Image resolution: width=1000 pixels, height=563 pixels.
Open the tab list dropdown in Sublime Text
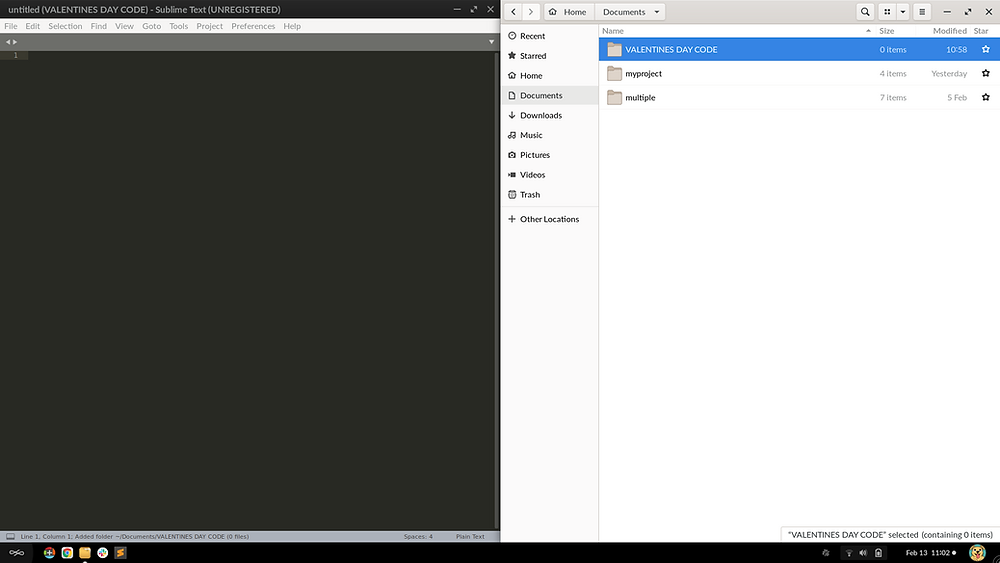pos(491,41)
